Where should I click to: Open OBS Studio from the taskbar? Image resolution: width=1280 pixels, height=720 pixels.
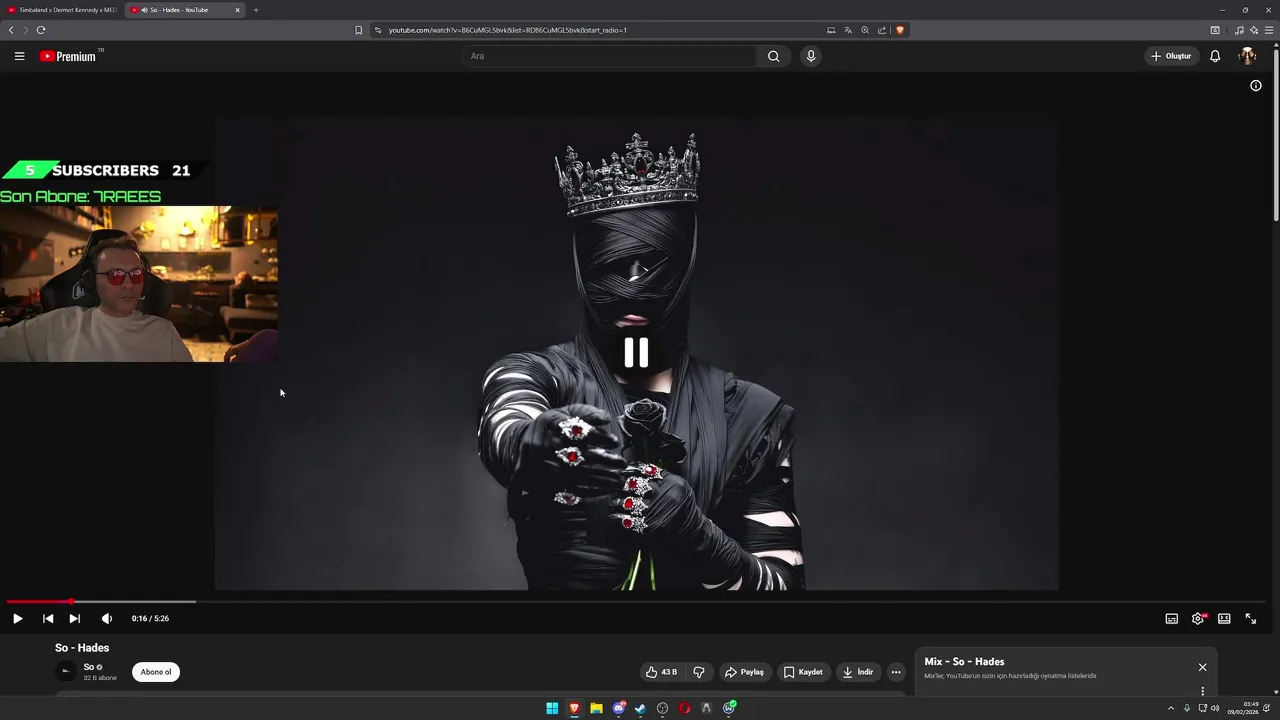click(x=663, y=708)
